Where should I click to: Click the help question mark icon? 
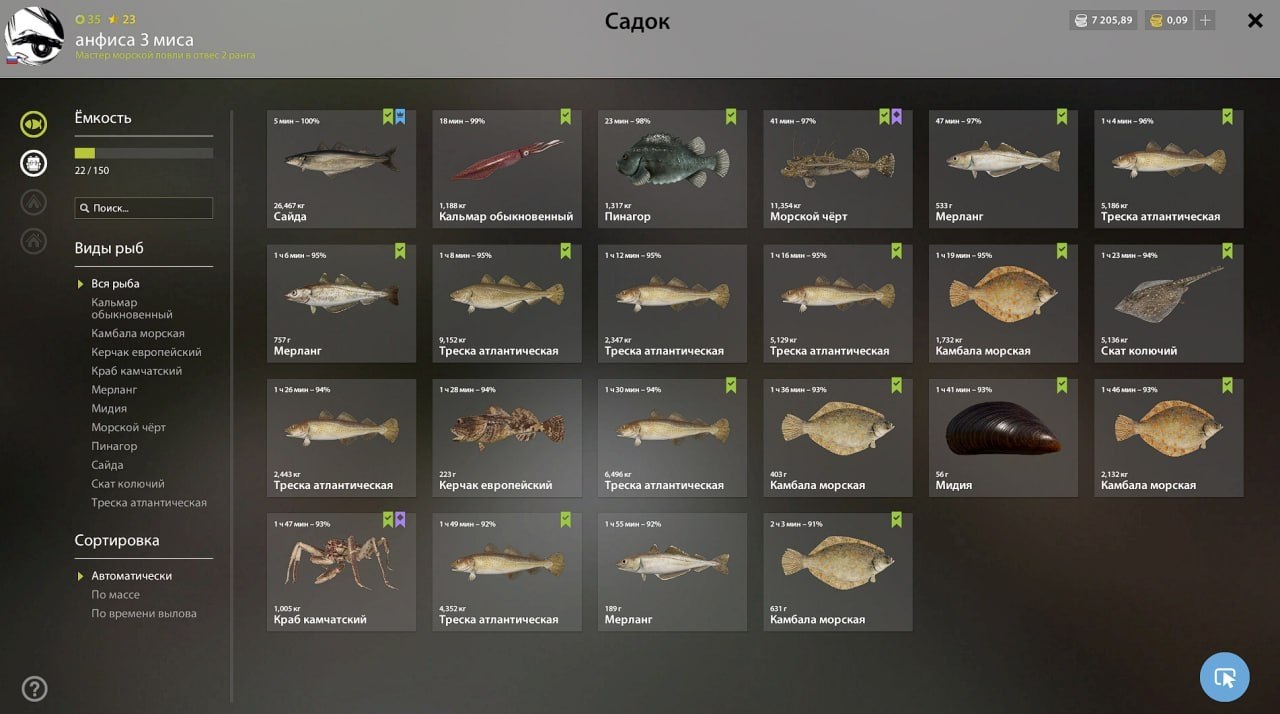(x=34, y=688)
